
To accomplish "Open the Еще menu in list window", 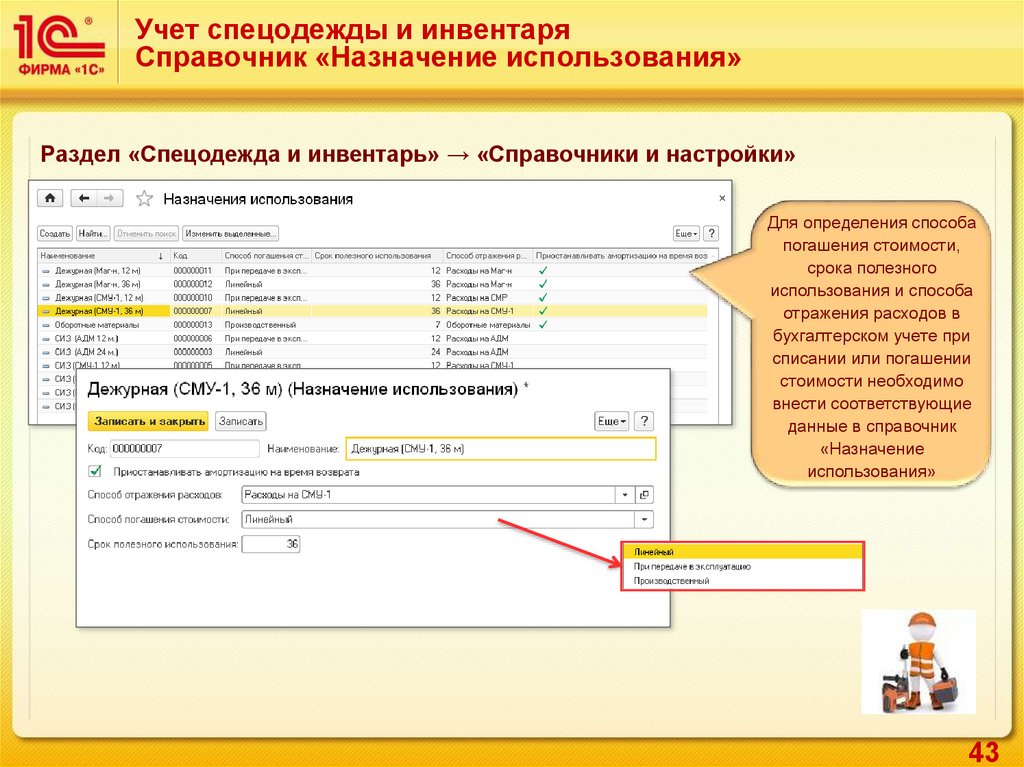I will 686,233.
